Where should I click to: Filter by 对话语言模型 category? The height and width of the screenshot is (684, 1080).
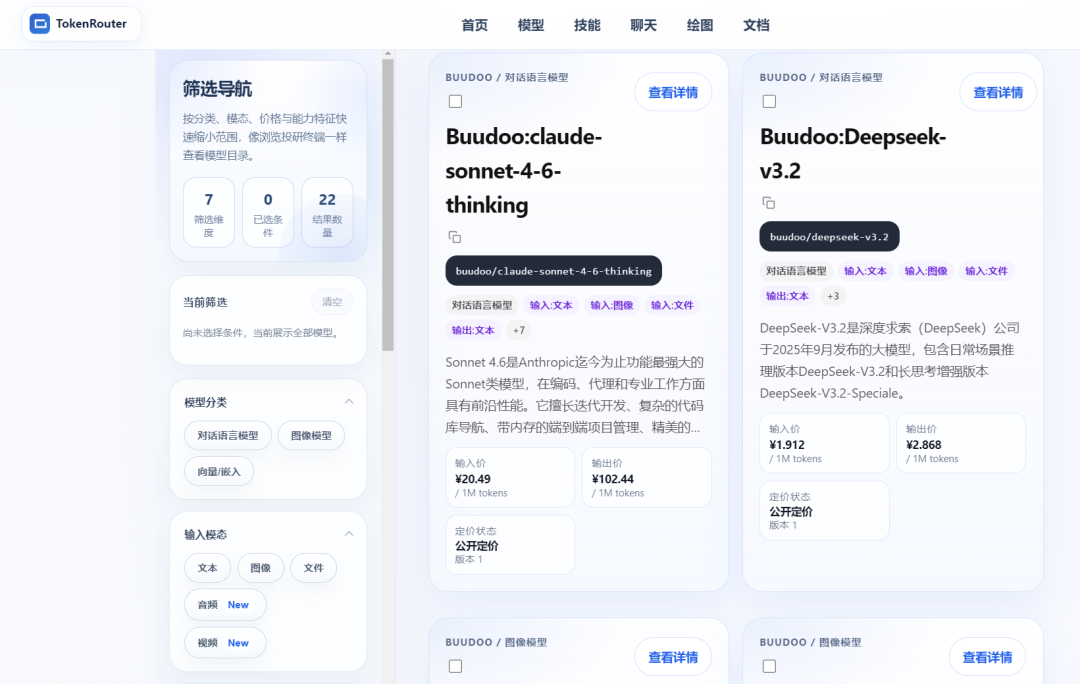pyautogui.click(x=228, y=435)
